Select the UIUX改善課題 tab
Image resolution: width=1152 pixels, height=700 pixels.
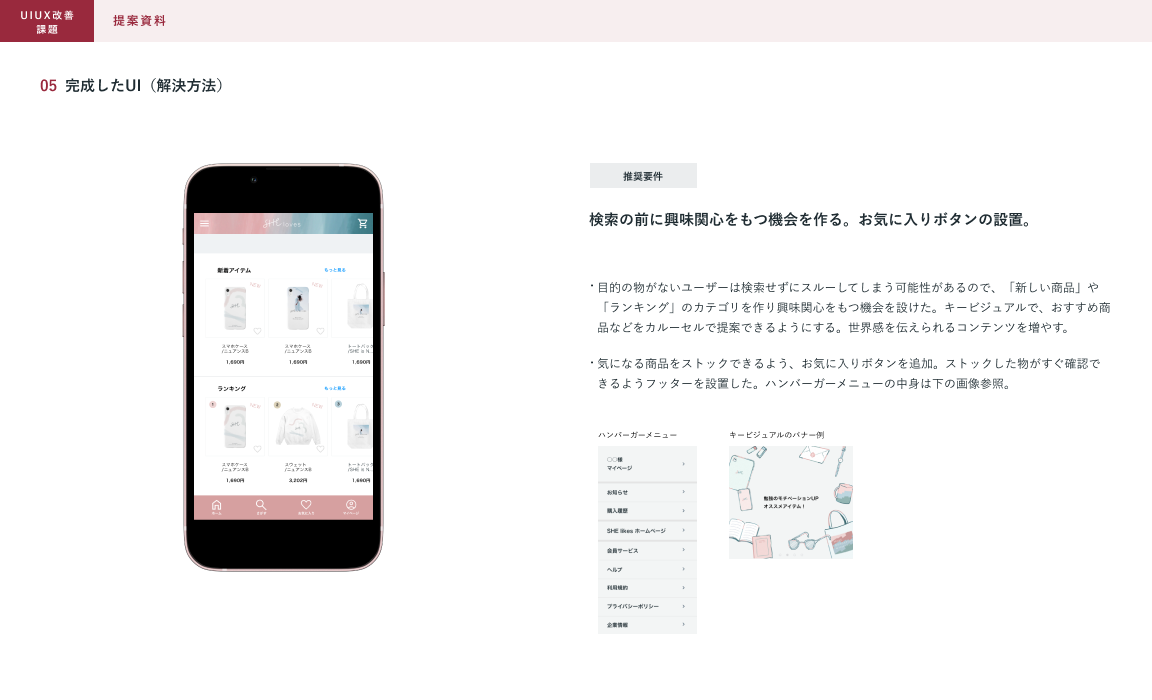click(47, 21)
